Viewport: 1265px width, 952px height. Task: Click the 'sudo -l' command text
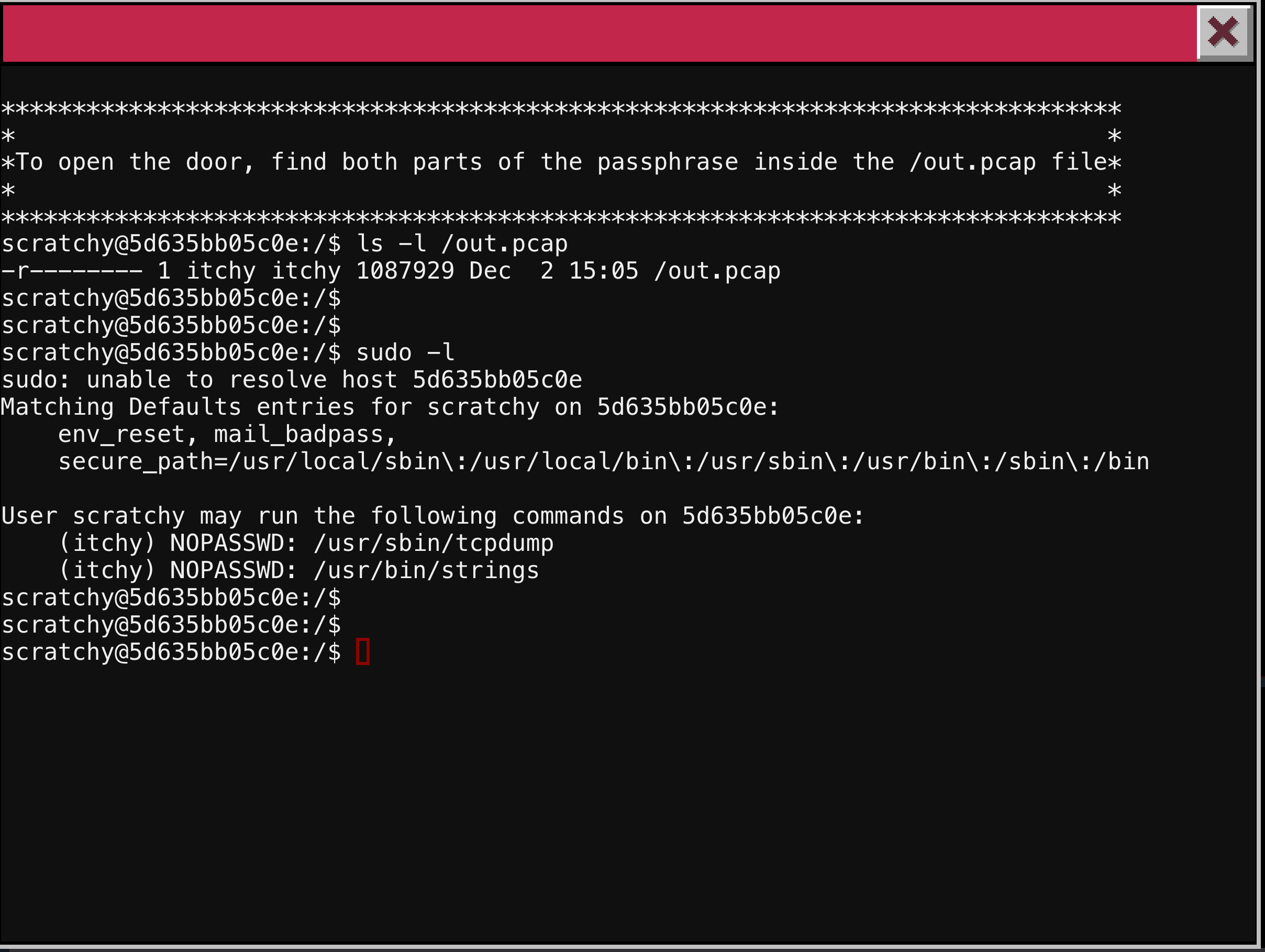pyautogui.click(x=405, y=352)
